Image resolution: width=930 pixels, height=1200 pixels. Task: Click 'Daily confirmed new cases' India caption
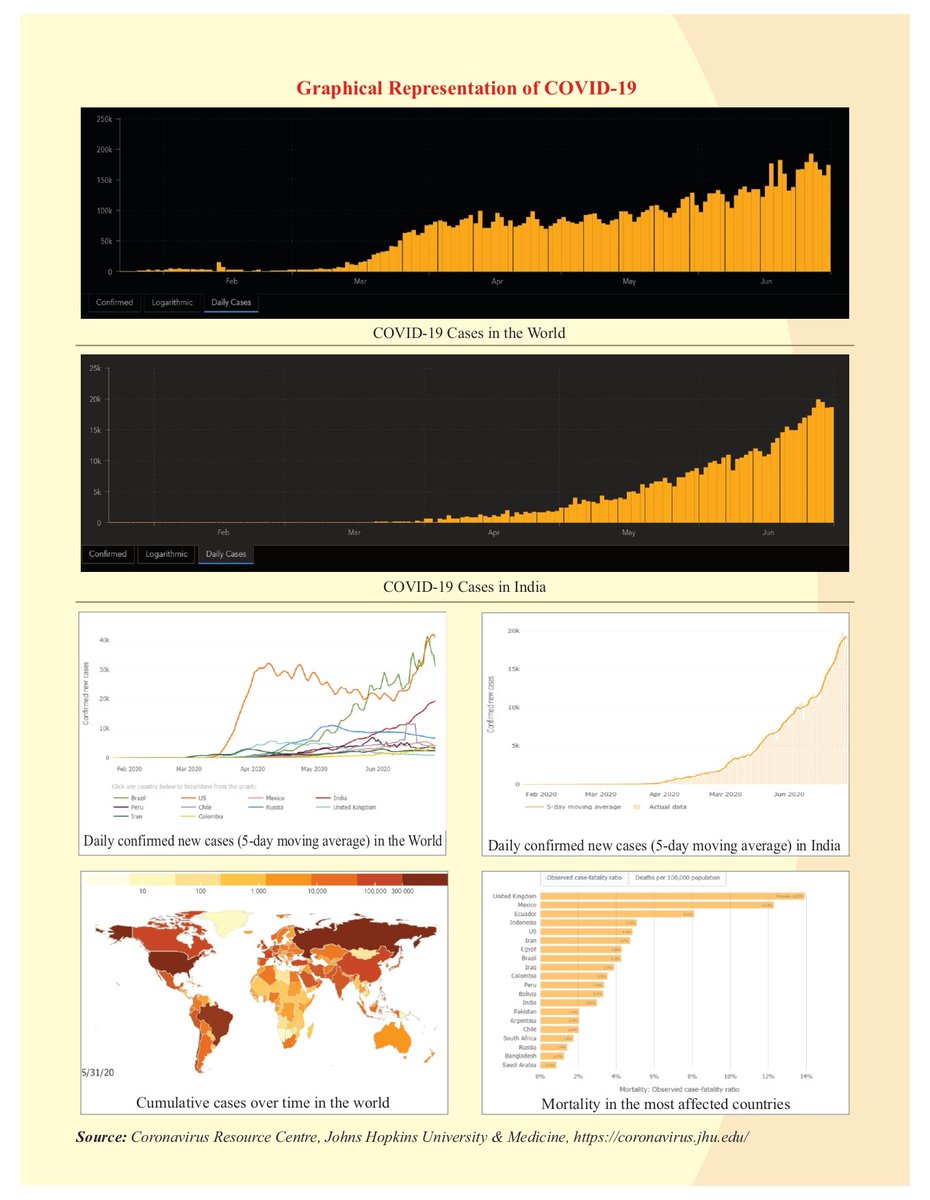664,846
